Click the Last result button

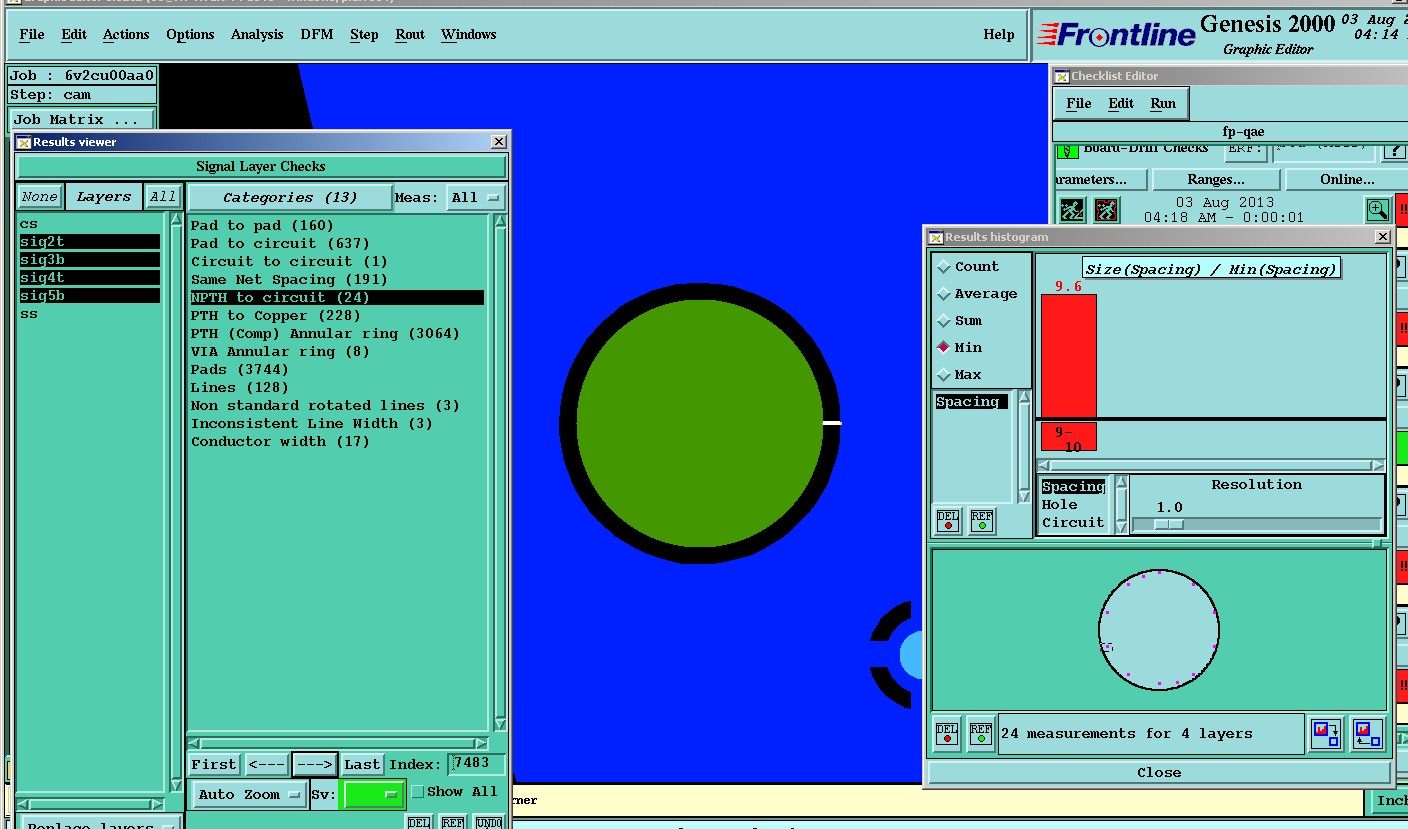click(362, 765)
